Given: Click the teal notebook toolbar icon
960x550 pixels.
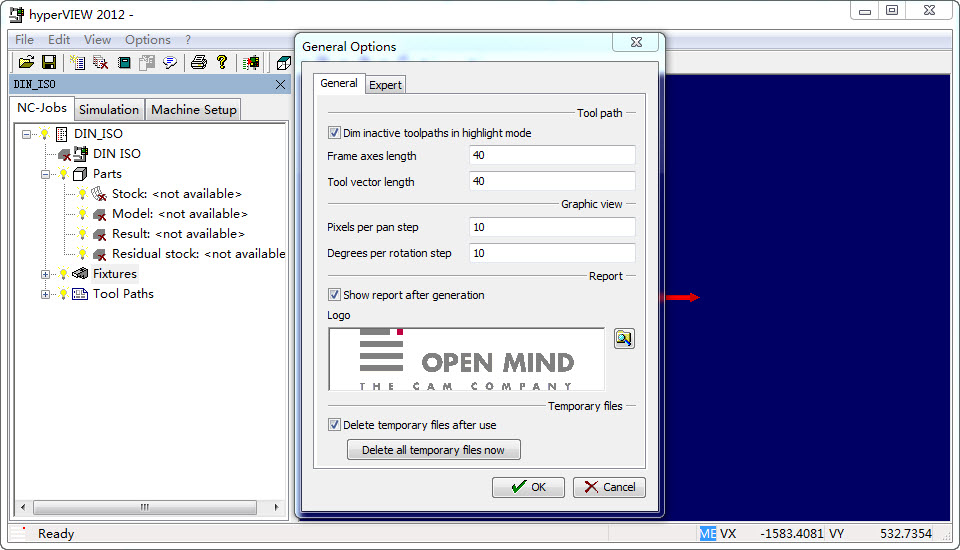Looking at the screenshot, I should [x=124, y=62].
